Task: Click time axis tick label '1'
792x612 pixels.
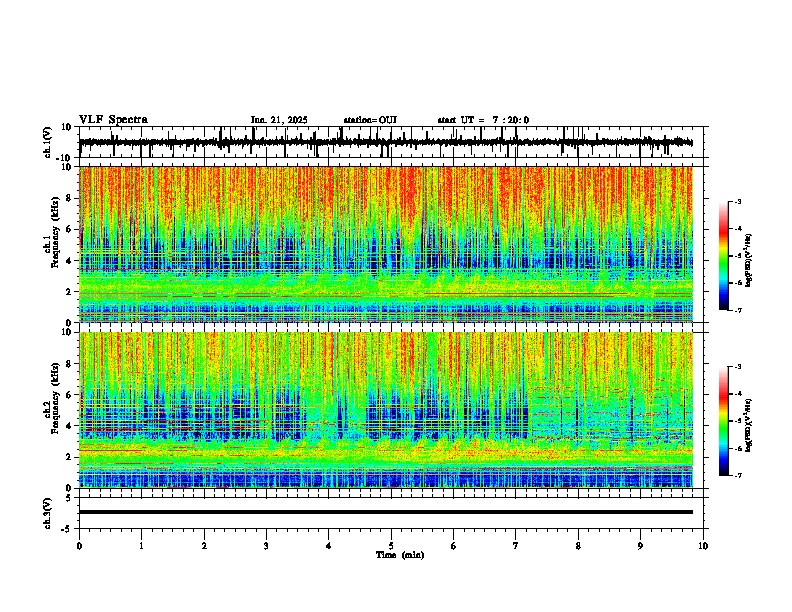Action: (141, 546)
